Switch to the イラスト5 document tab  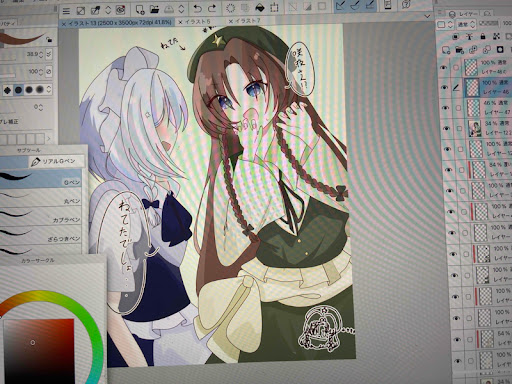[x=194, y=22]
